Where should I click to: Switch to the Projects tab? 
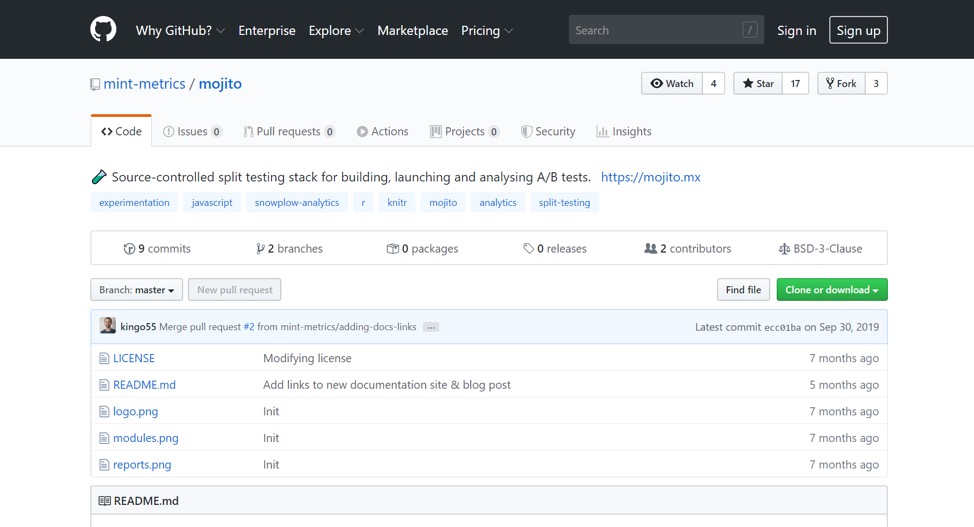click(x=464, y=131)
